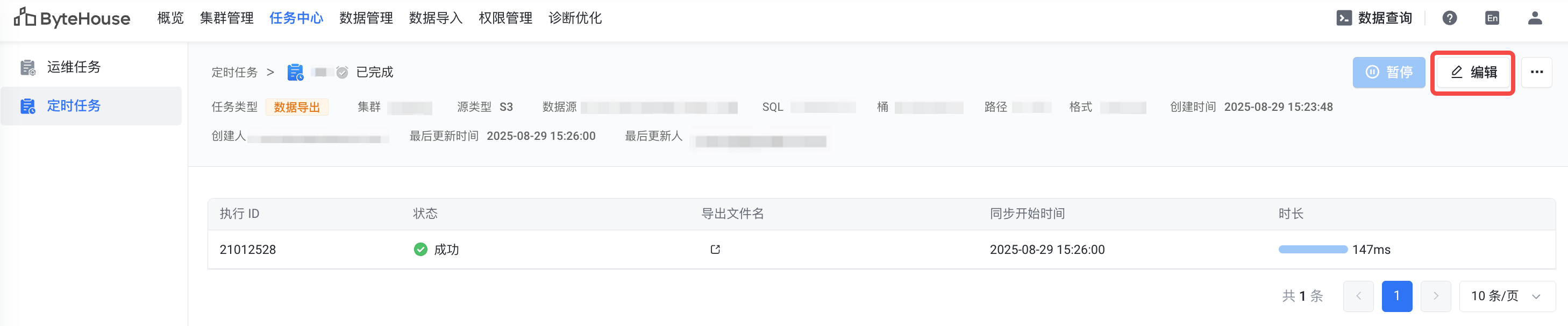Click the 定时任务 breadcrumb link
Image resolution: width=1568 pixels, height=326 pixels.
point(234,73)
